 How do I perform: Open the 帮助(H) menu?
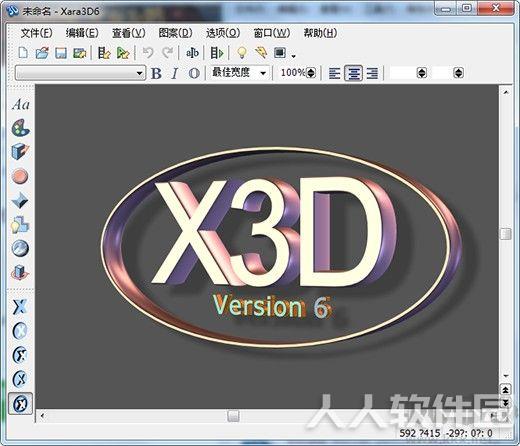click(320, 33)
